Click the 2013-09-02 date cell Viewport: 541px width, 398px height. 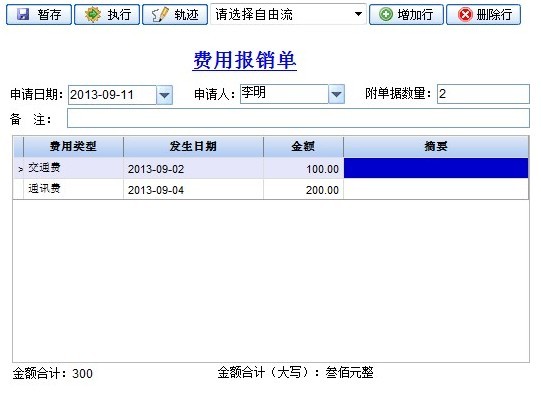point(193,169)
